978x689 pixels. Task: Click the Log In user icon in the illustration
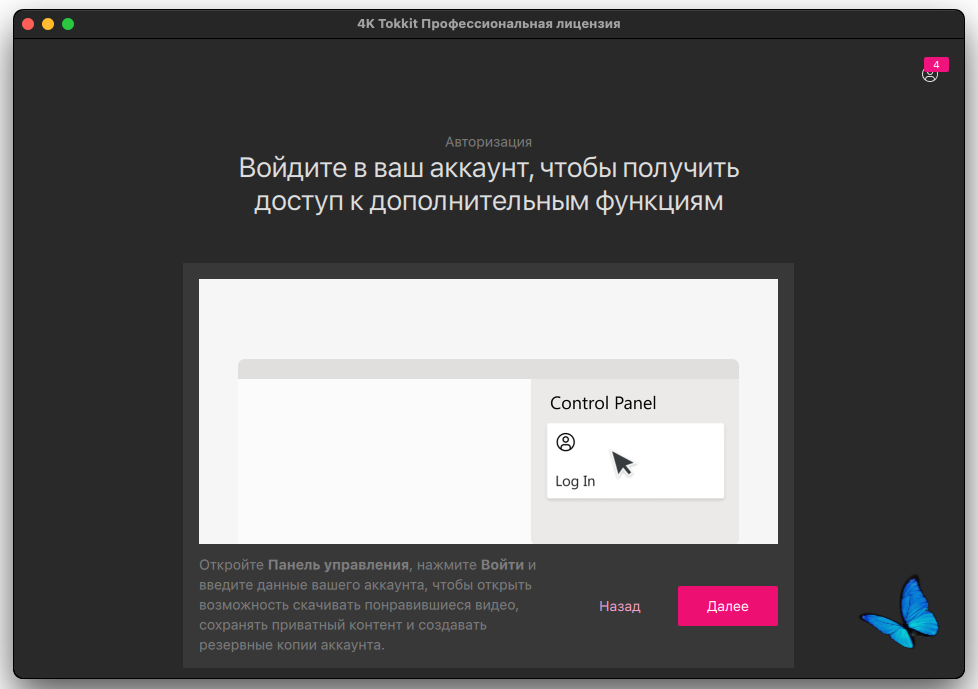tap(565, 442)
